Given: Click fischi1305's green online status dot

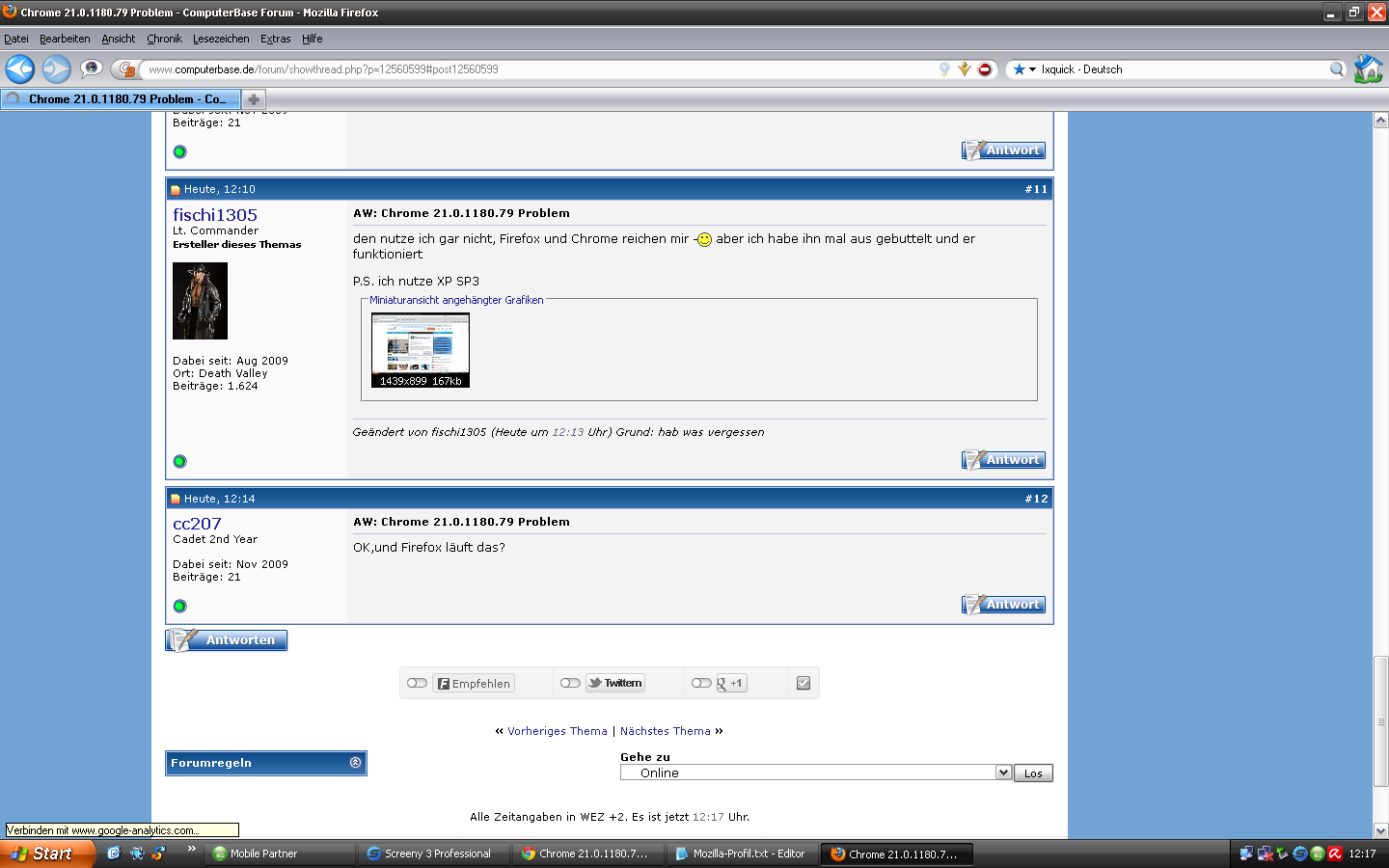Looking at the screenshot, I should tap(179, 461).
